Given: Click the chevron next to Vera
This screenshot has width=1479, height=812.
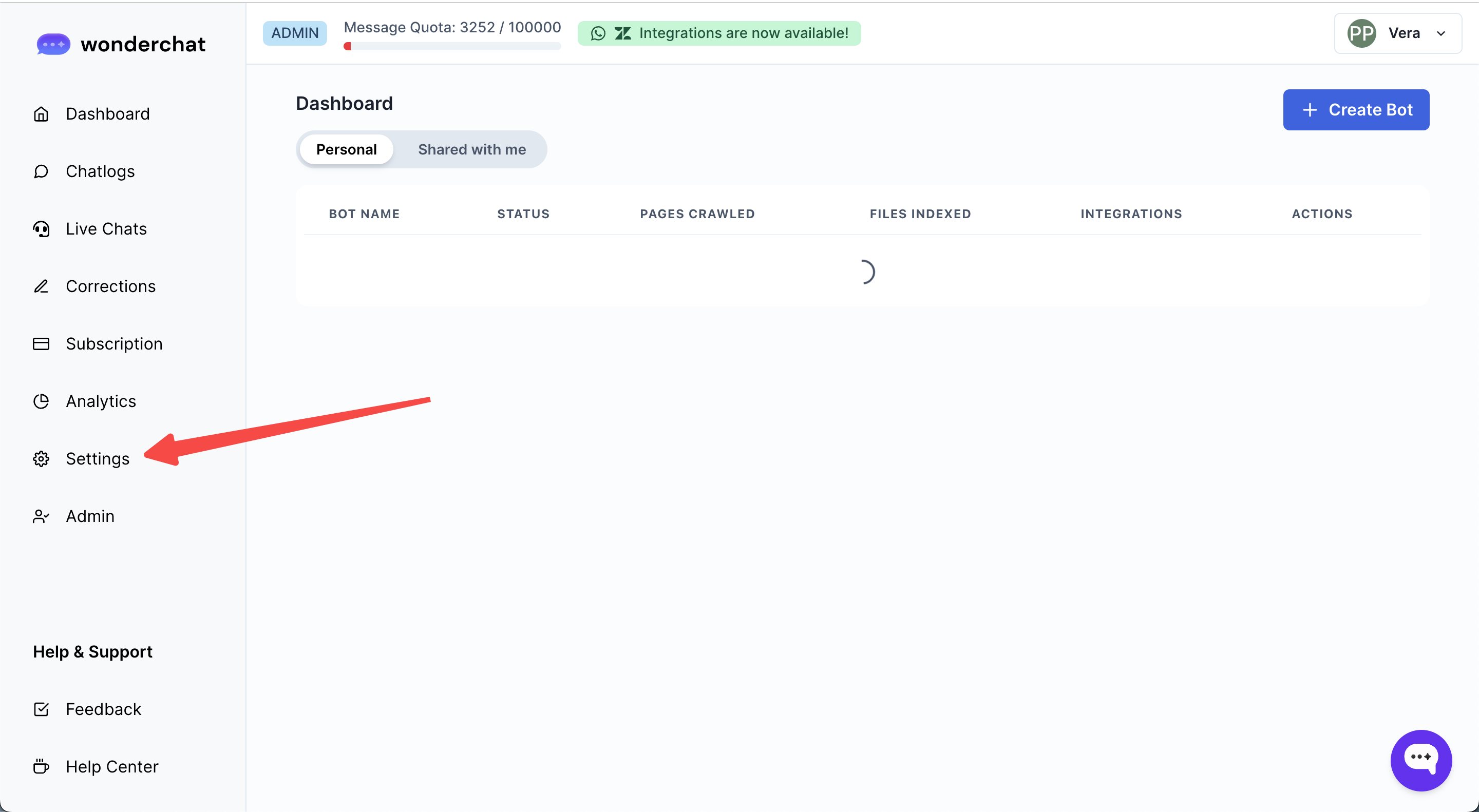Looking at the screenshot, I should [1440, 33].
